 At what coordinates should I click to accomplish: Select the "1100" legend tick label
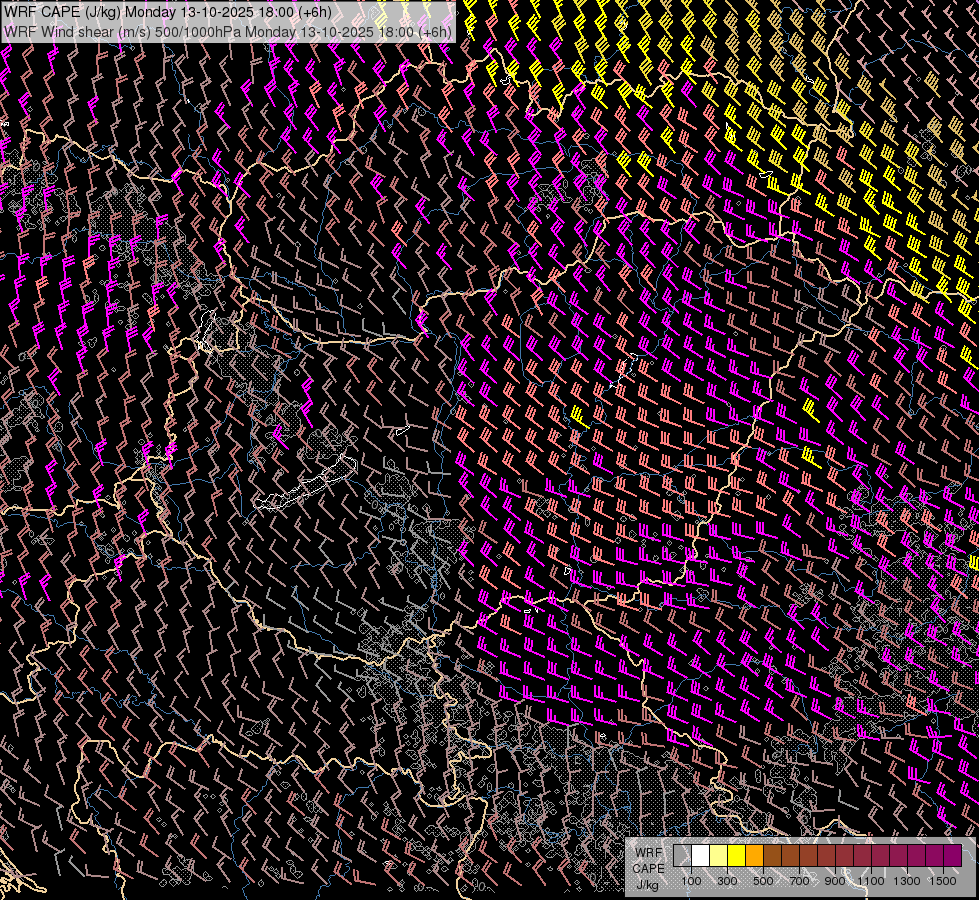(871, 881)
